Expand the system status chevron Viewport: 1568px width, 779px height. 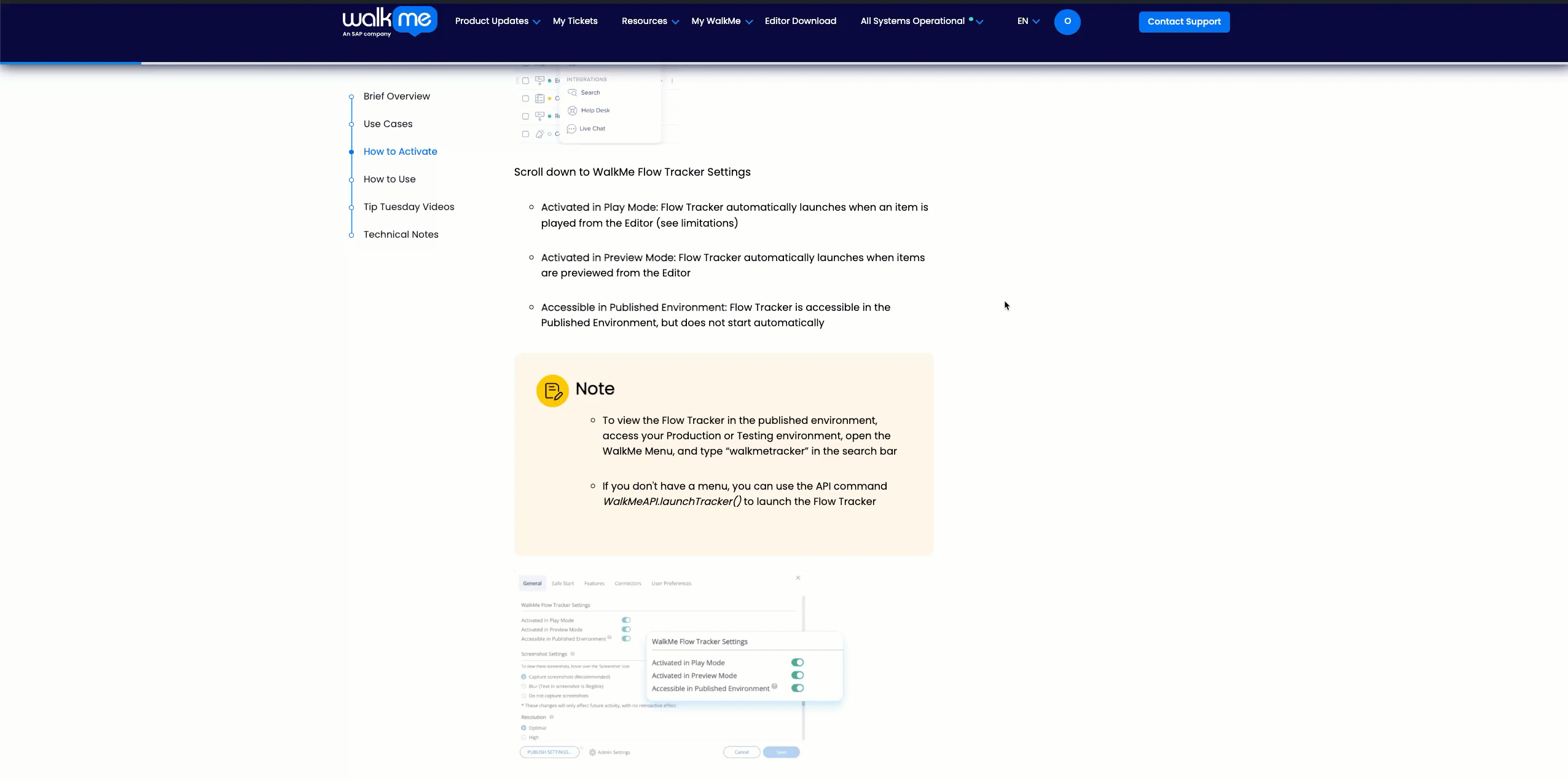click(979, 22)
